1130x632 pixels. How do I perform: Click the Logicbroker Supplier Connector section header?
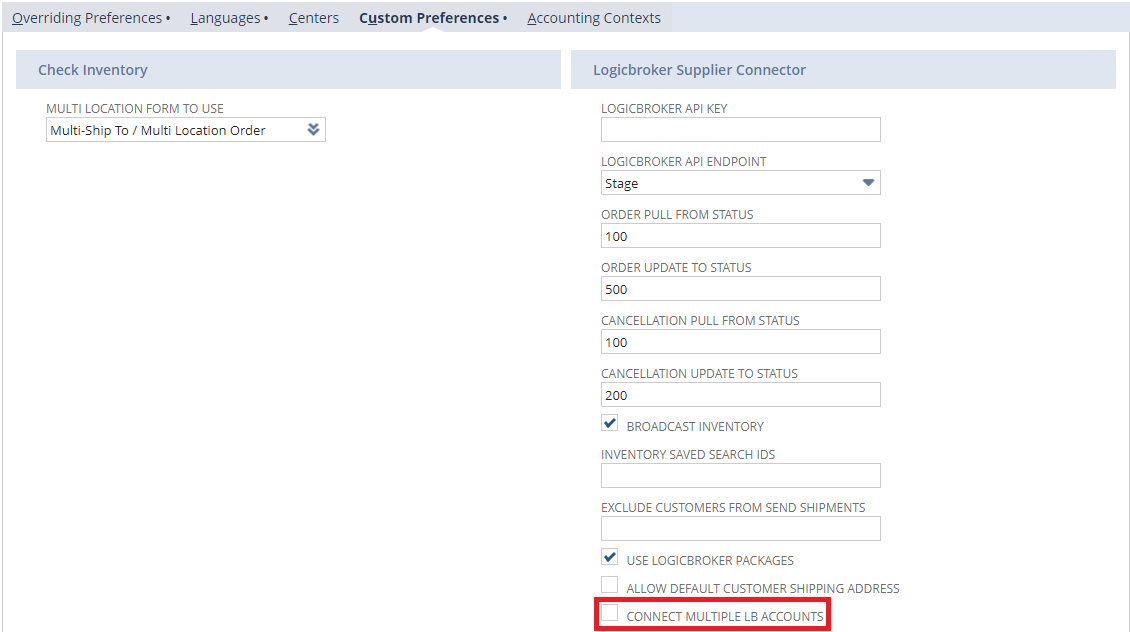click(699, 70)
